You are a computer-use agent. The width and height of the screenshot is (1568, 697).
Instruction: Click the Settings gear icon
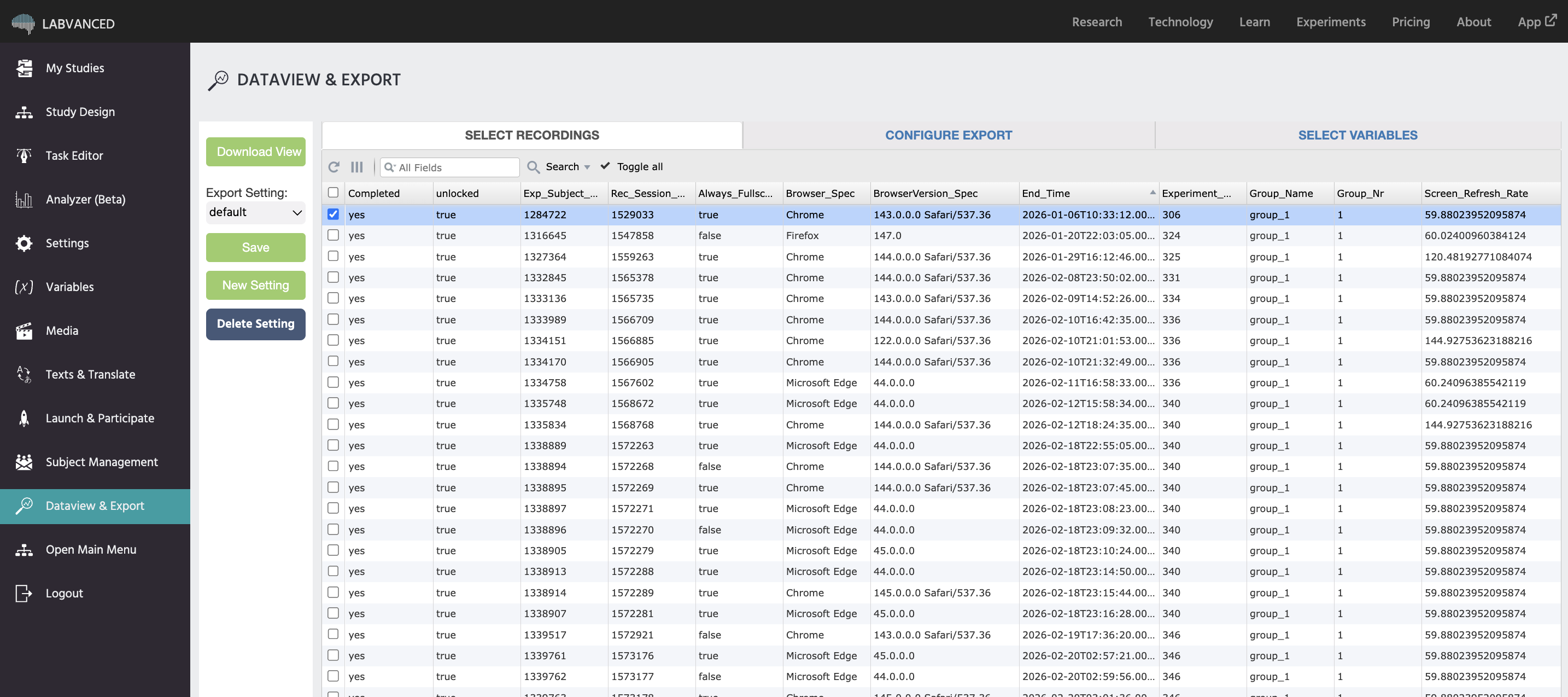[24, 243]
